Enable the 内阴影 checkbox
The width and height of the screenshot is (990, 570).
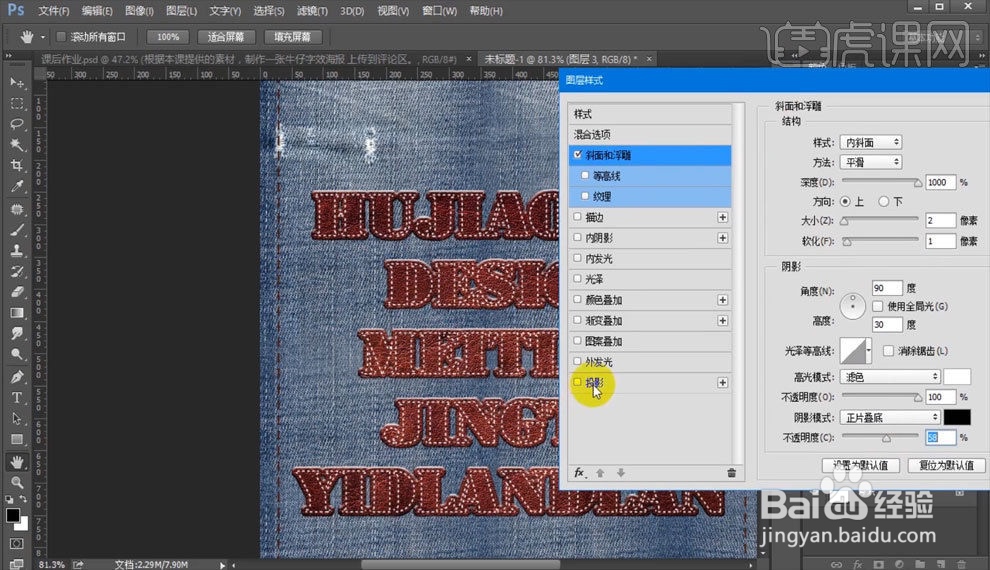click(577, 237)
